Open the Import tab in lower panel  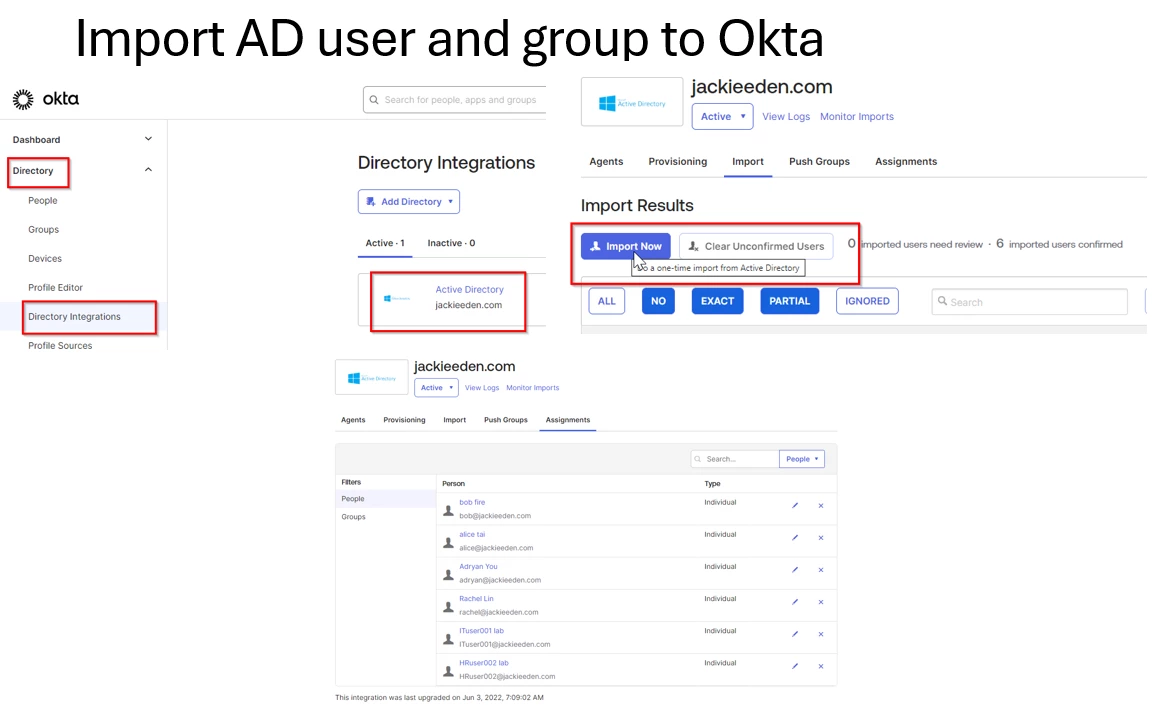pyautogui.click(x=454, y=420)
